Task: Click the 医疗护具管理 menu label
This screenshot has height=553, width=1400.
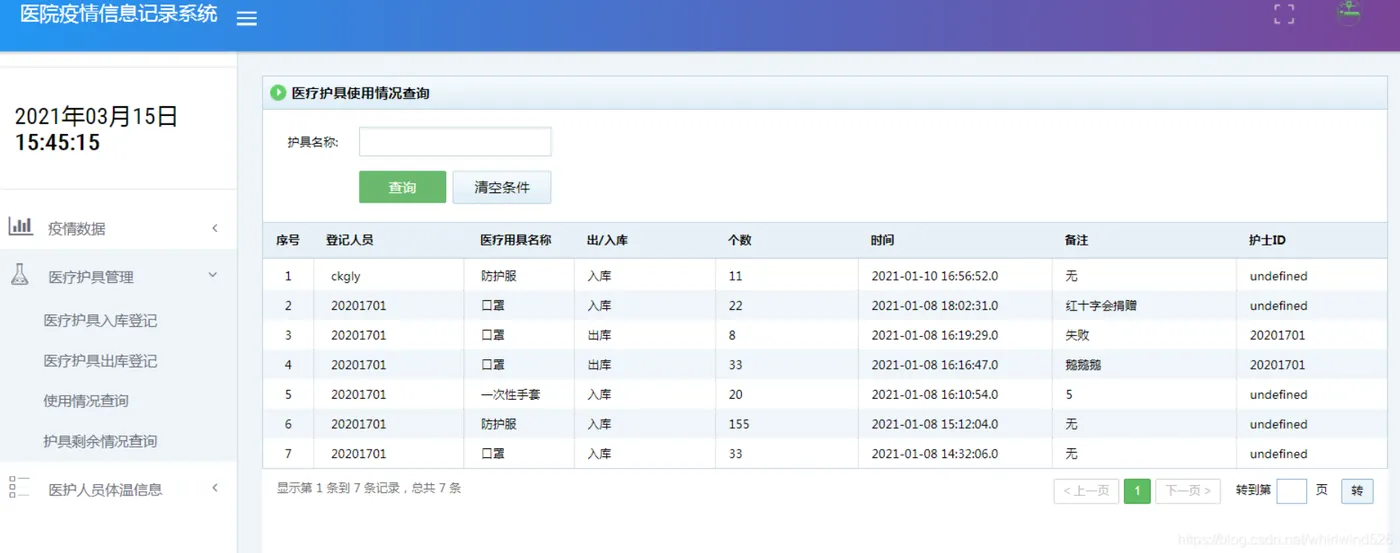Action: 91,277
